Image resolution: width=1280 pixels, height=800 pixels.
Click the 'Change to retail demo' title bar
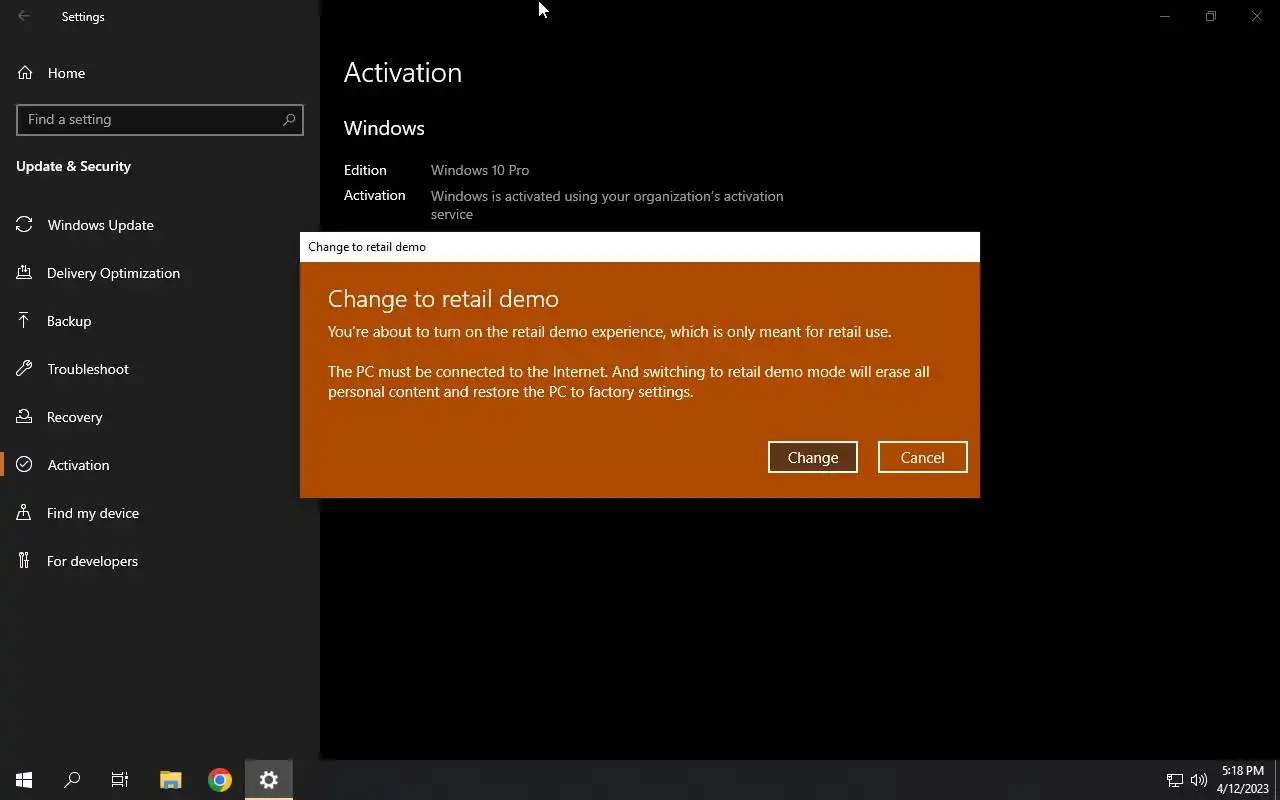pos(640,247)
